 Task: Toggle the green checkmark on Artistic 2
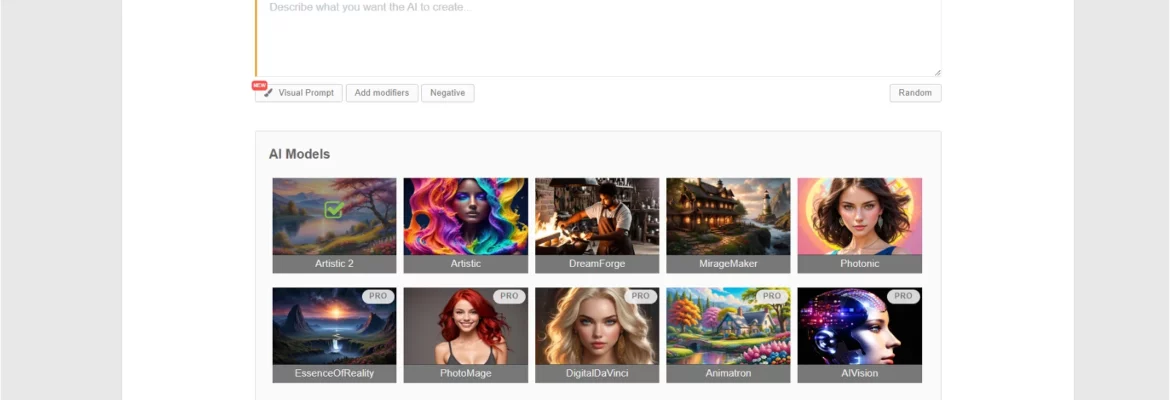334,209
